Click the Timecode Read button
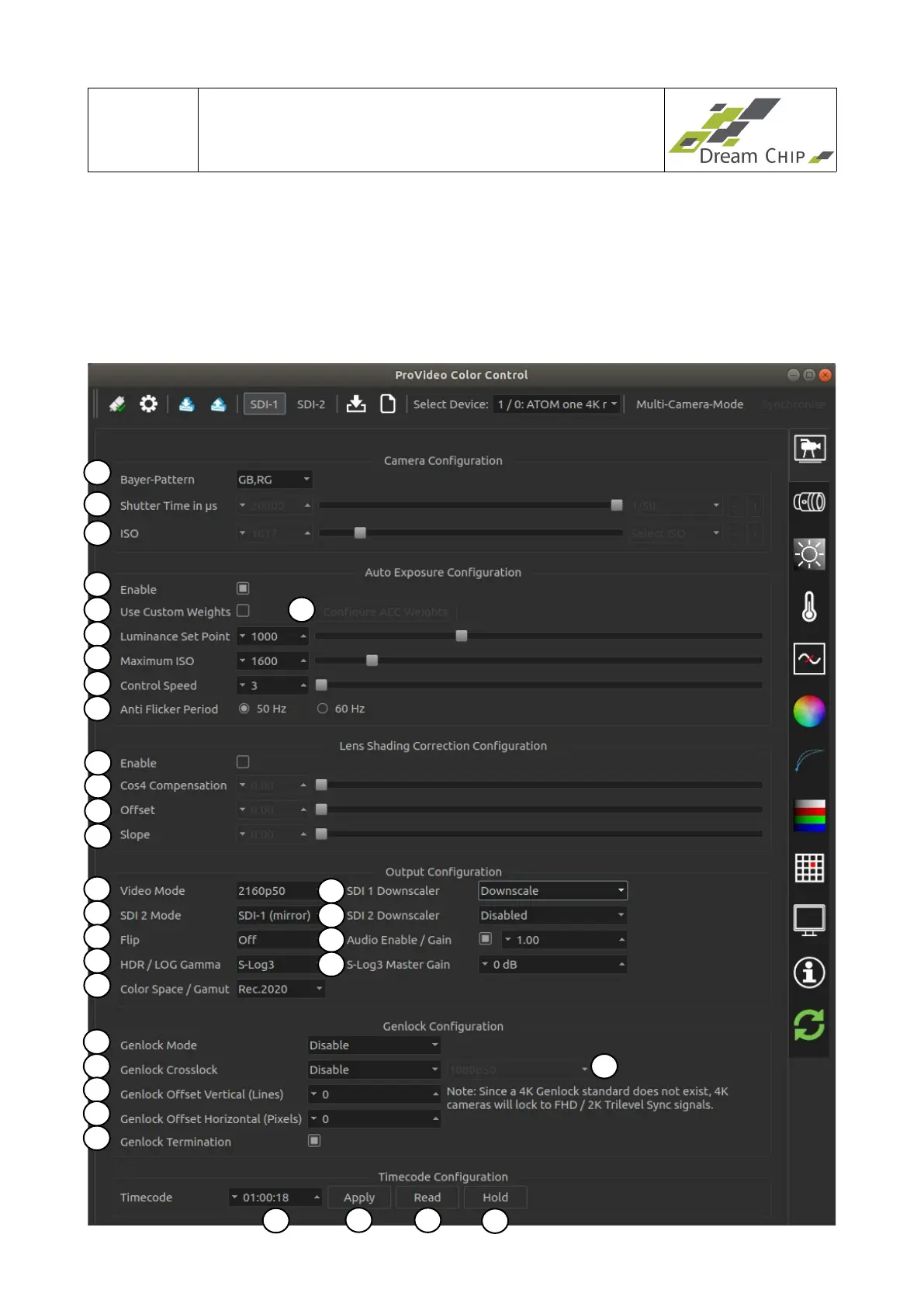This screenshot has height=1307, width=924. [x=427, y=1198]
